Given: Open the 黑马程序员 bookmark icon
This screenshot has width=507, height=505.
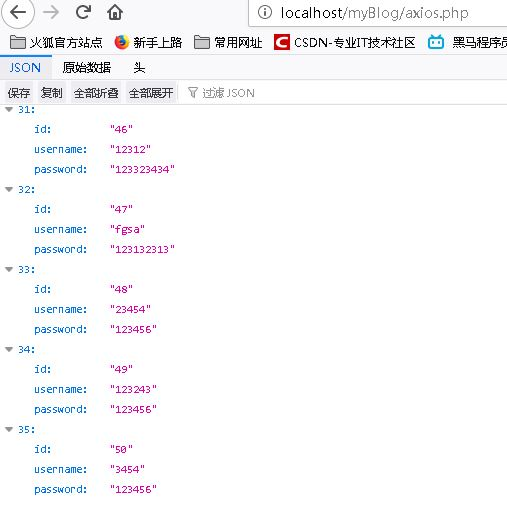Looking at the screenshot, I should click(436, 42).
